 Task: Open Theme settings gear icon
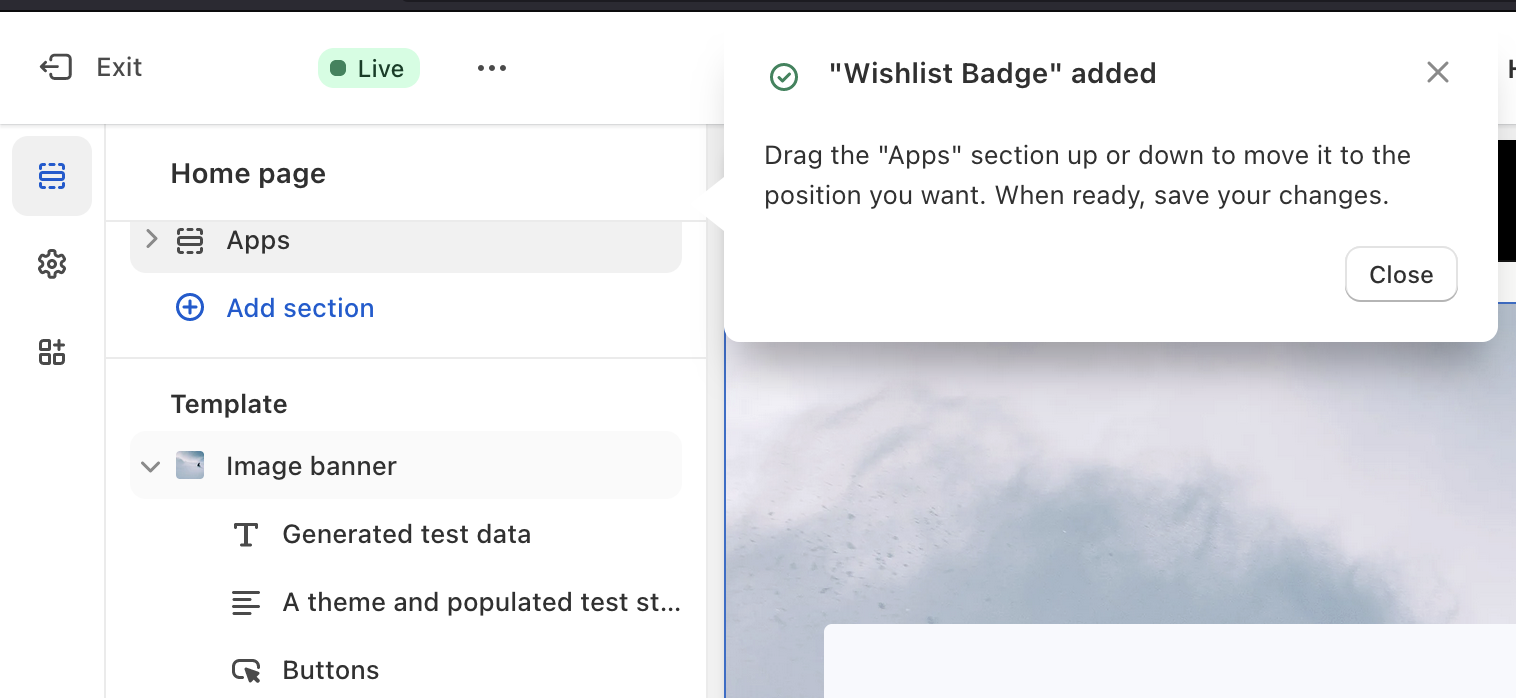click(52, 264)
